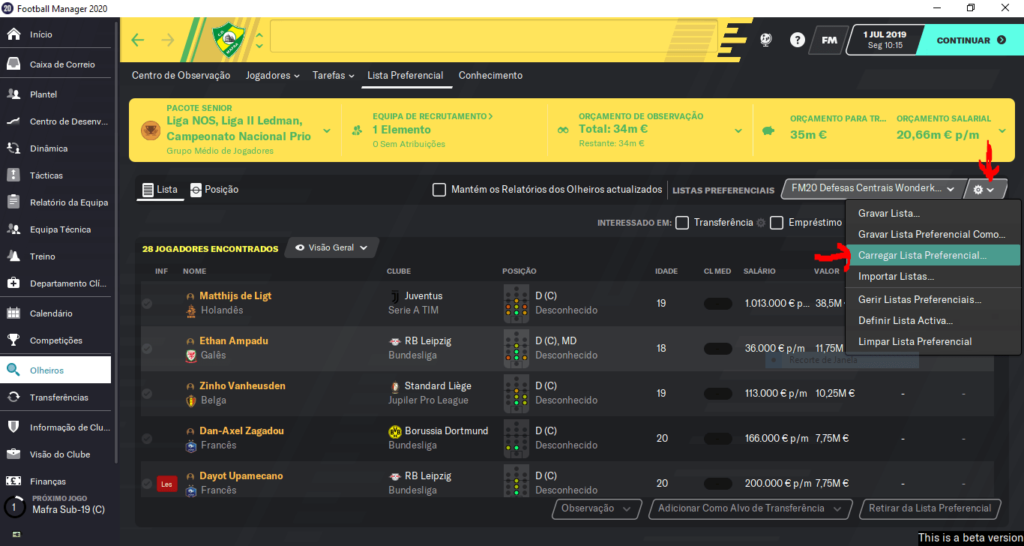Click the top search input bar

coord(510,41)
